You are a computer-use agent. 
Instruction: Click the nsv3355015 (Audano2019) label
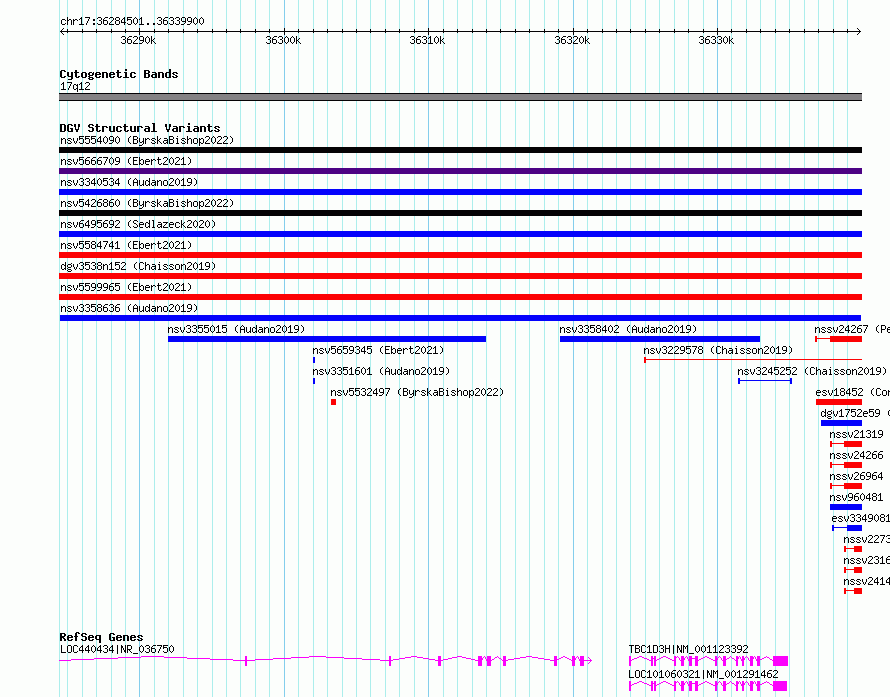coord(236,329)
